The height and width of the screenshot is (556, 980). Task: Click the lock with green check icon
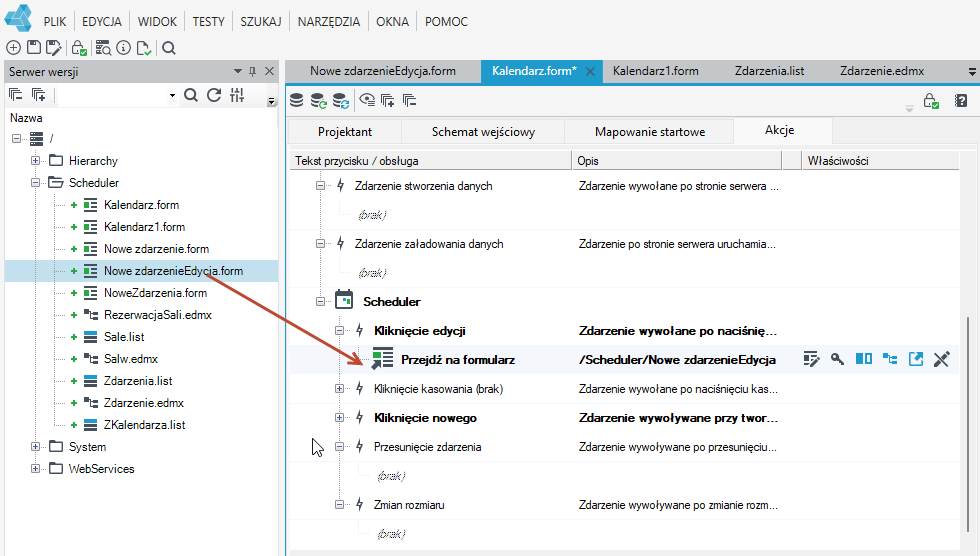[79, 47]
